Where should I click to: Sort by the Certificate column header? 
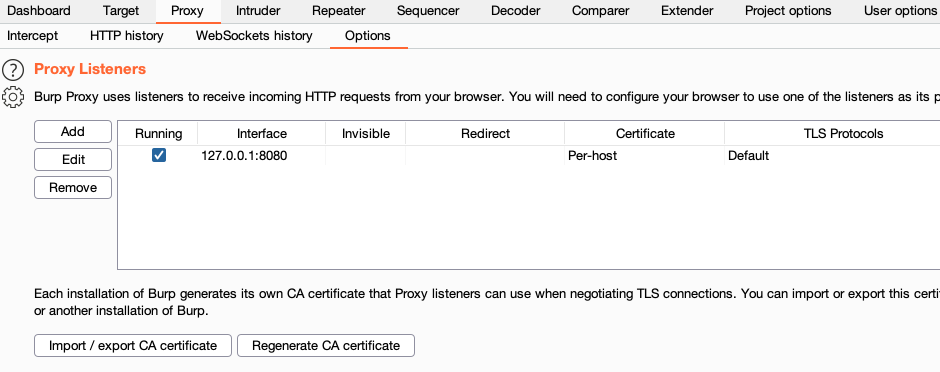645,134
